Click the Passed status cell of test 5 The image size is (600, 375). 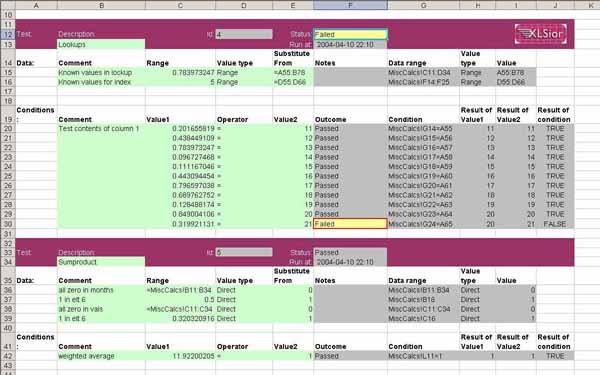350,253
